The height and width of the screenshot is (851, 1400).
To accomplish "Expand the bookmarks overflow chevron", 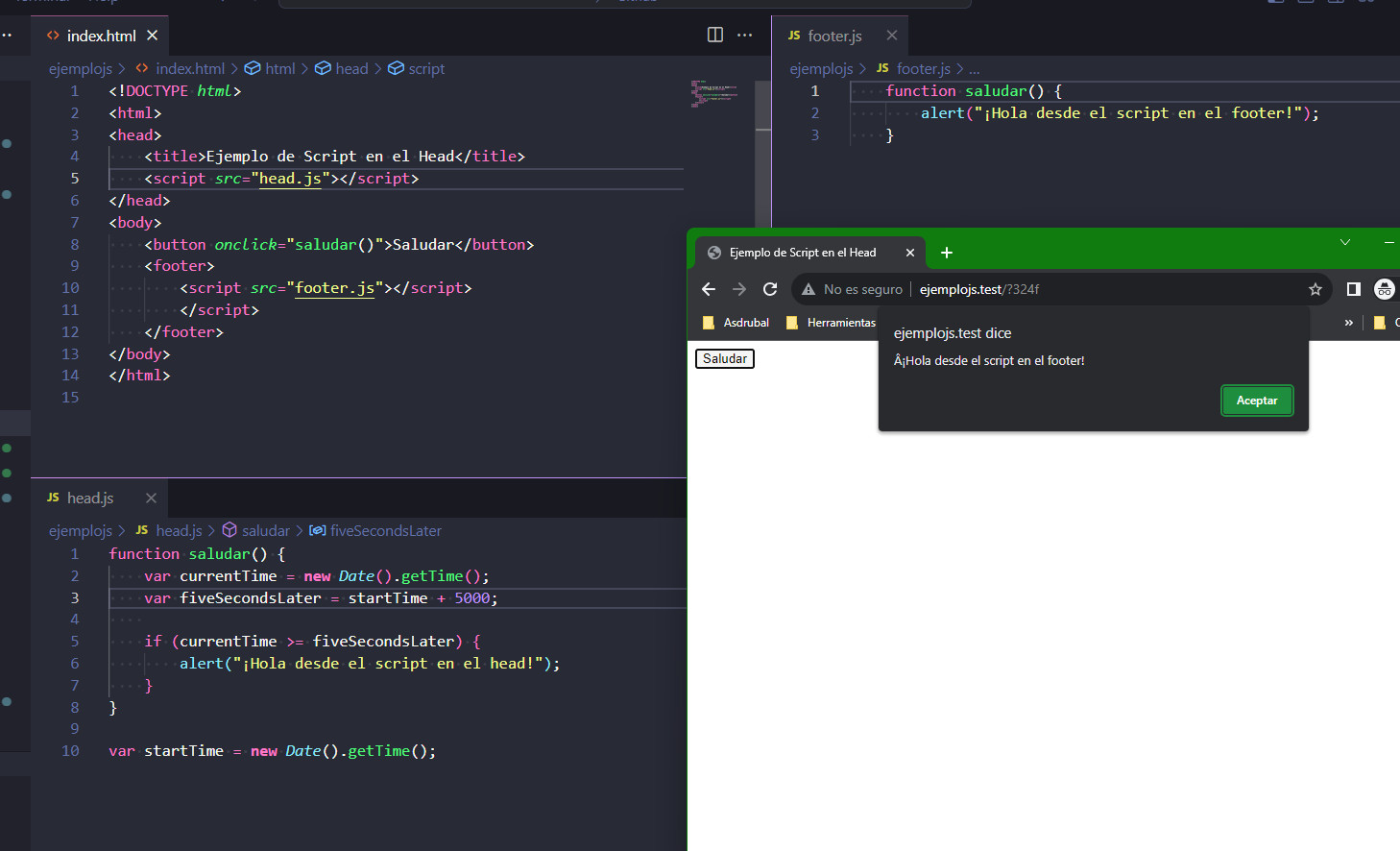I will pyautogui.click(x=1349, y=323).
